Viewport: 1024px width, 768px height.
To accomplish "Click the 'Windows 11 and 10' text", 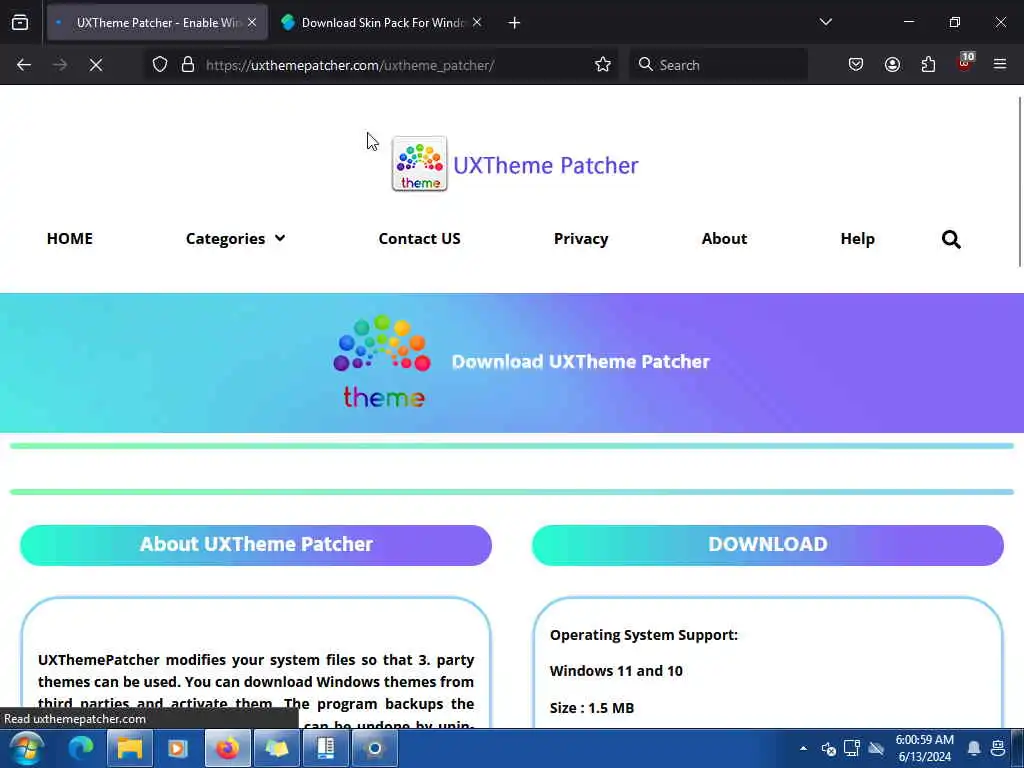I will coord(616,671).
